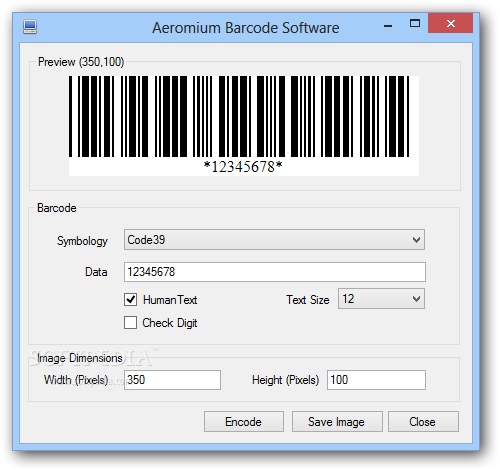Screen dimensions: 500x471
Task: Close the window with the red X
Action: [451, 23]
